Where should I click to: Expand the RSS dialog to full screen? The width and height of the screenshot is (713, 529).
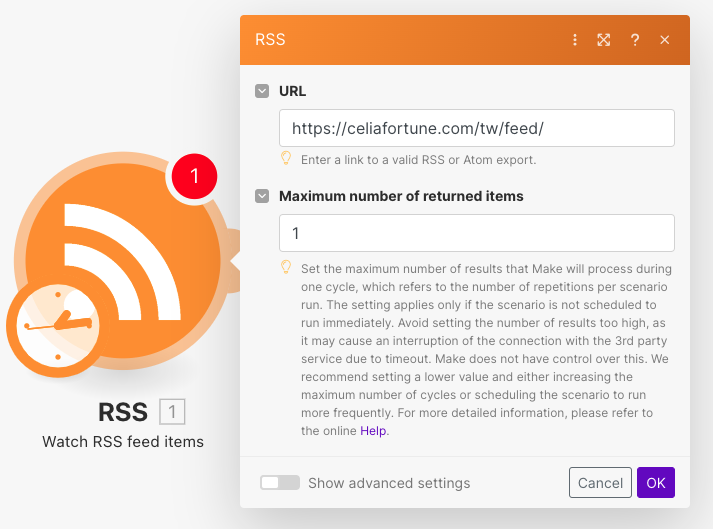pyautogui.click(x=604, y=40)
